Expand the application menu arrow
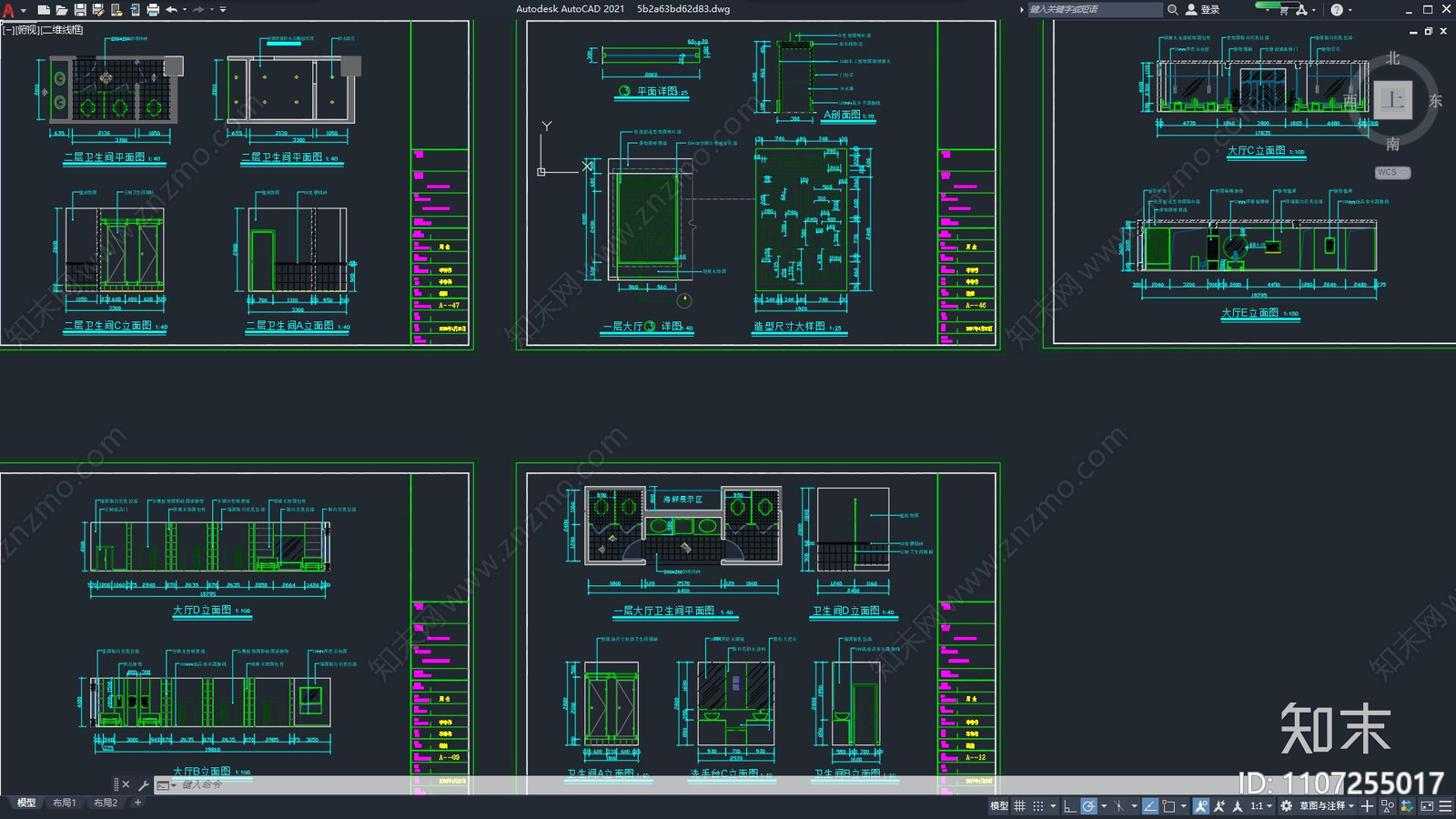The image size is (1456, 819). [23, 10]
